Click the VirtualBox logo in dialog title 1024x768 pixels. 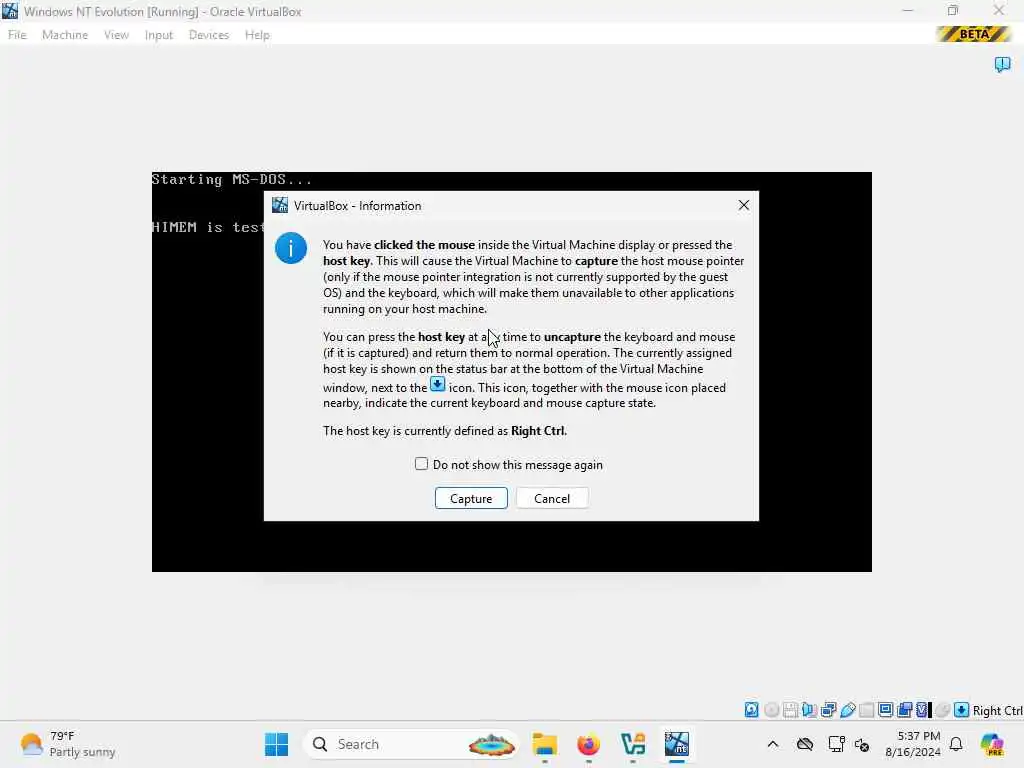(280, 205)
